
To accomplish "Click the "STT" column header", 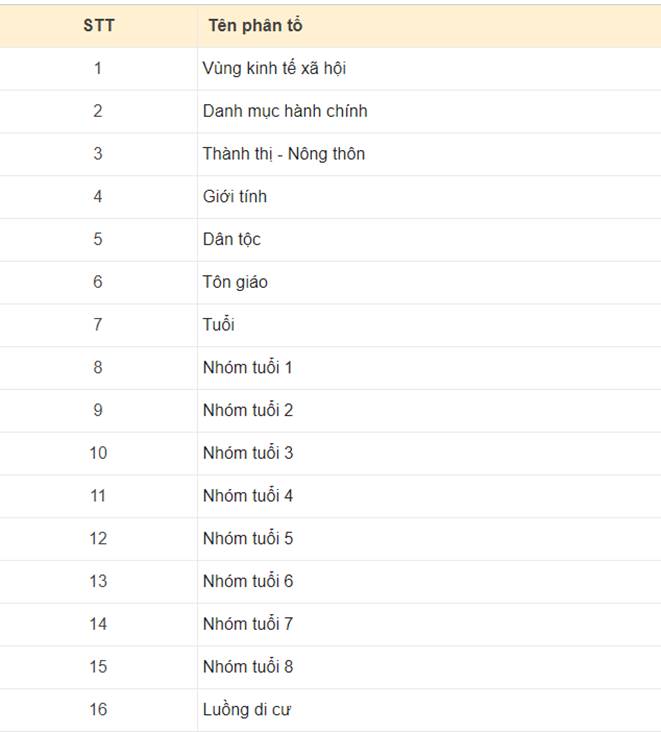I will point(98,26).
